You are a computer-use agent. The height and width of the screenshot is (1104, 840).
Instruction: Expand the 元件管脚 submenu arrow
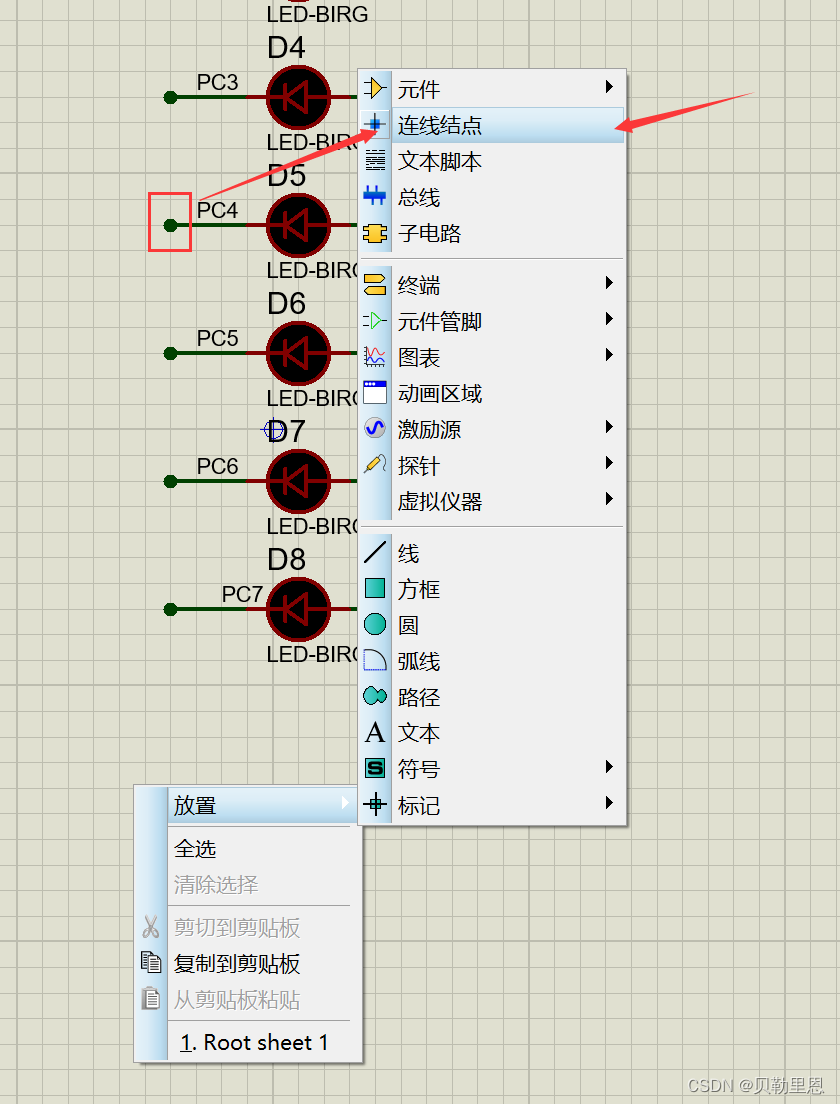(x=609, y=319)
